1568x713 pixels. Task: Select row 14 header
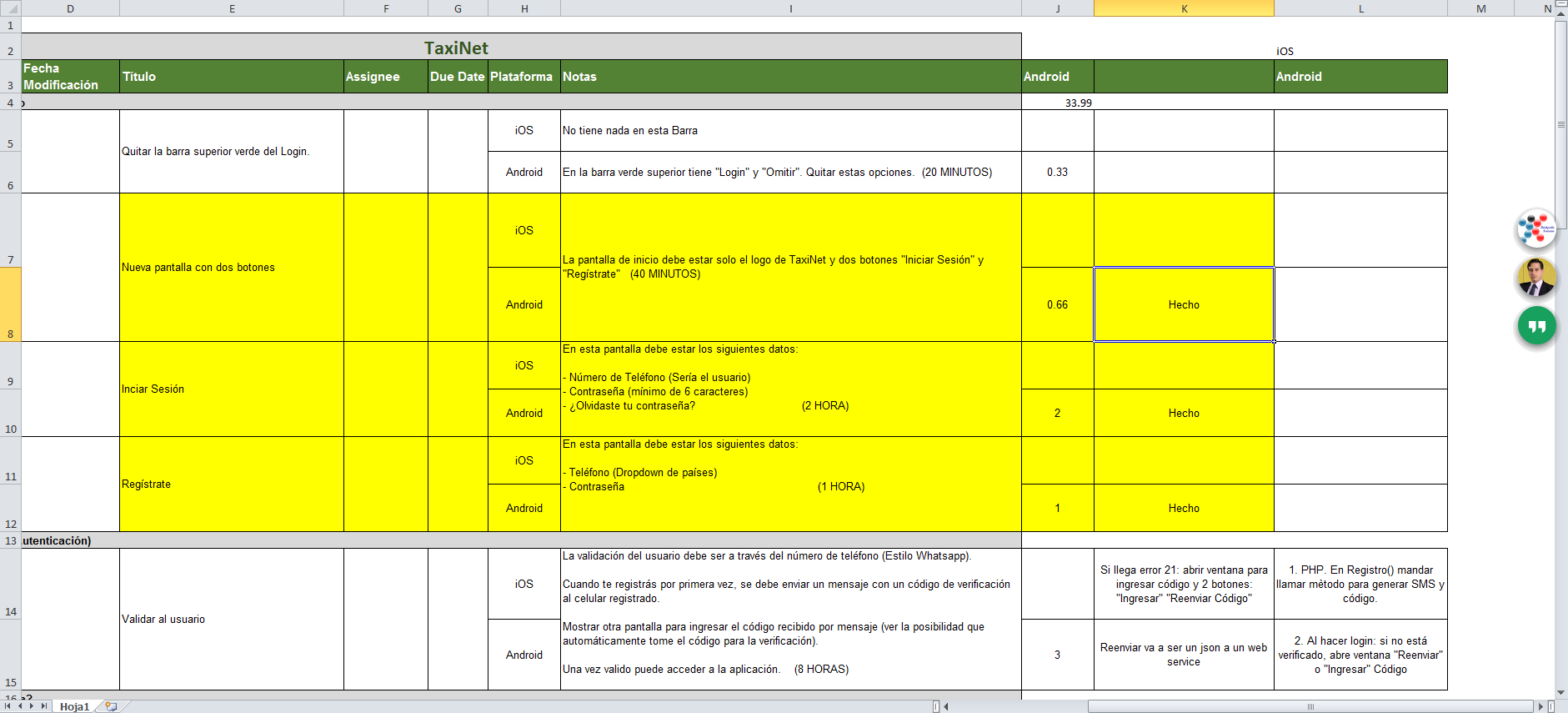tap(10, 584)
